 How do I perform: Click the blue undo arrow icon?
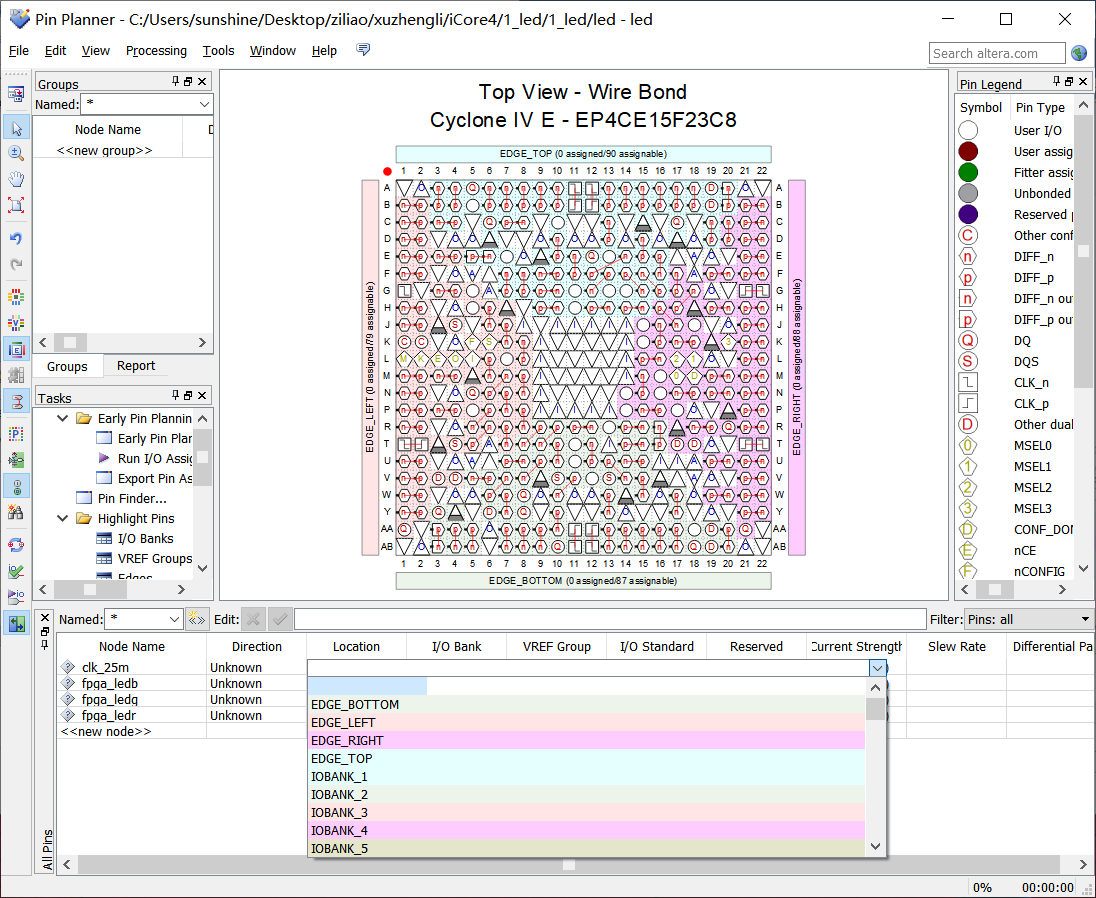point(16,238)
